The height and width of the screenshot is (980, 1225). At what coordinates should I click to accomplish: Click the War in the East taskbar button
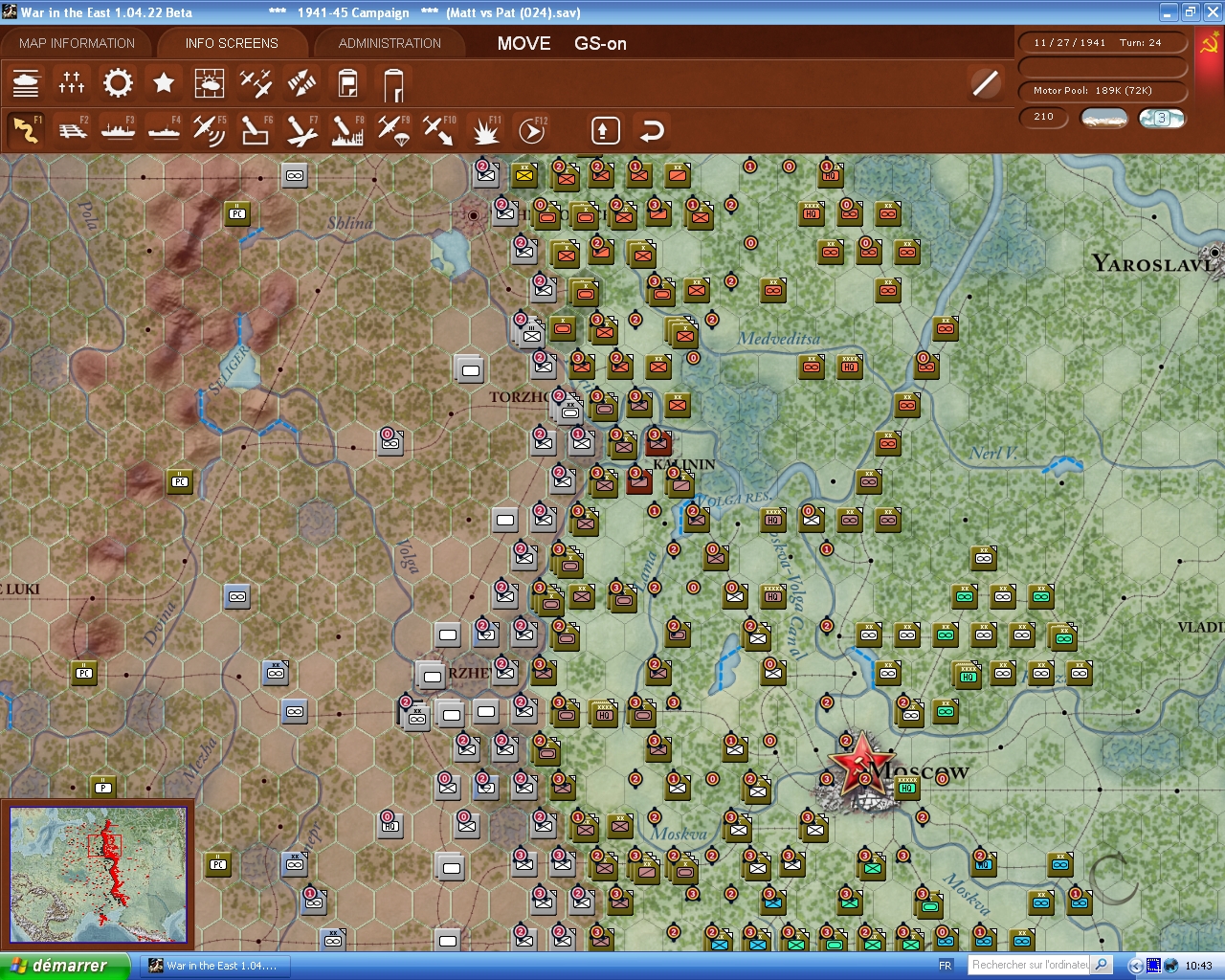pyautogui.click(x=214, y=966)
